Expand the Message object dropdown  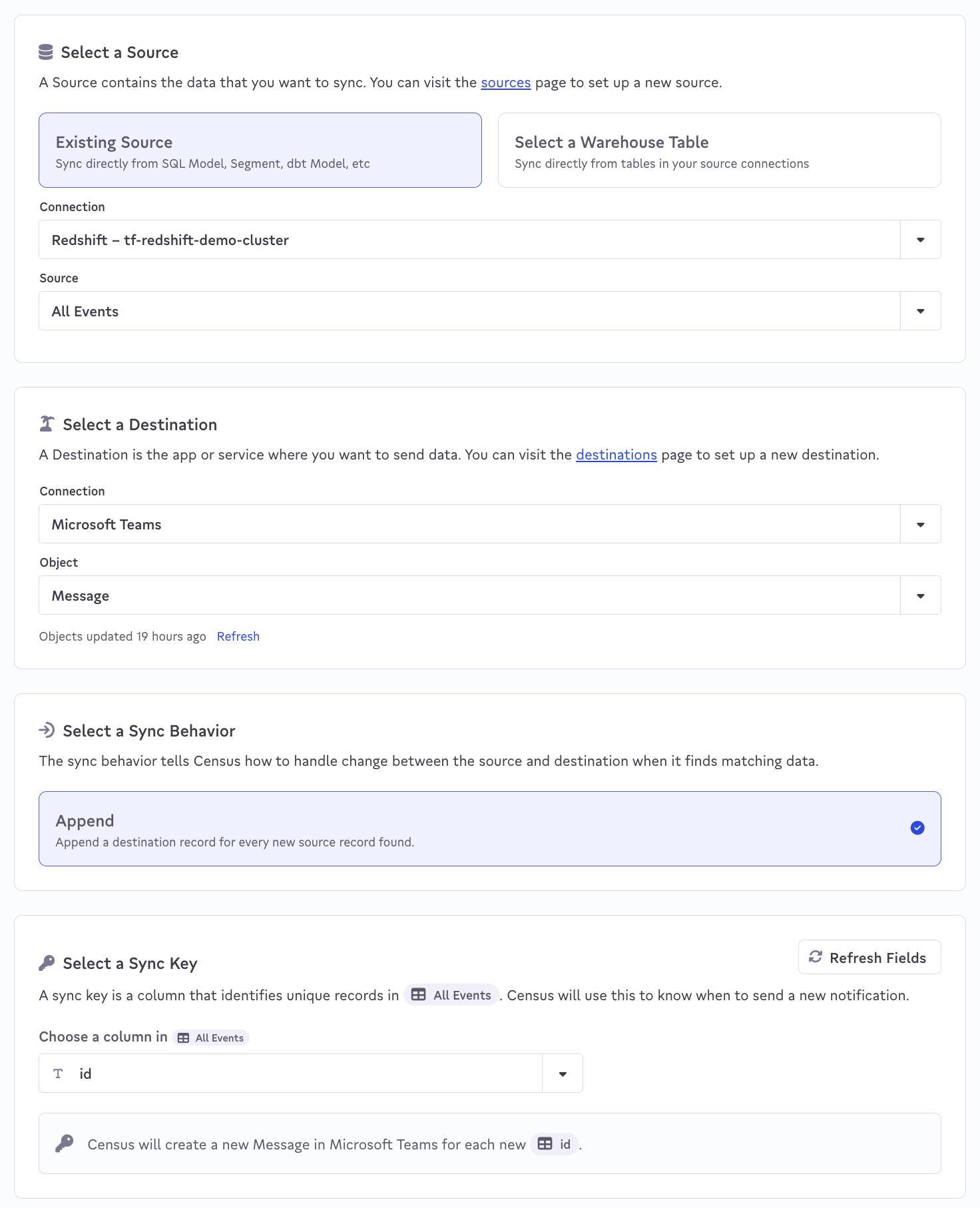pos(920,595)
